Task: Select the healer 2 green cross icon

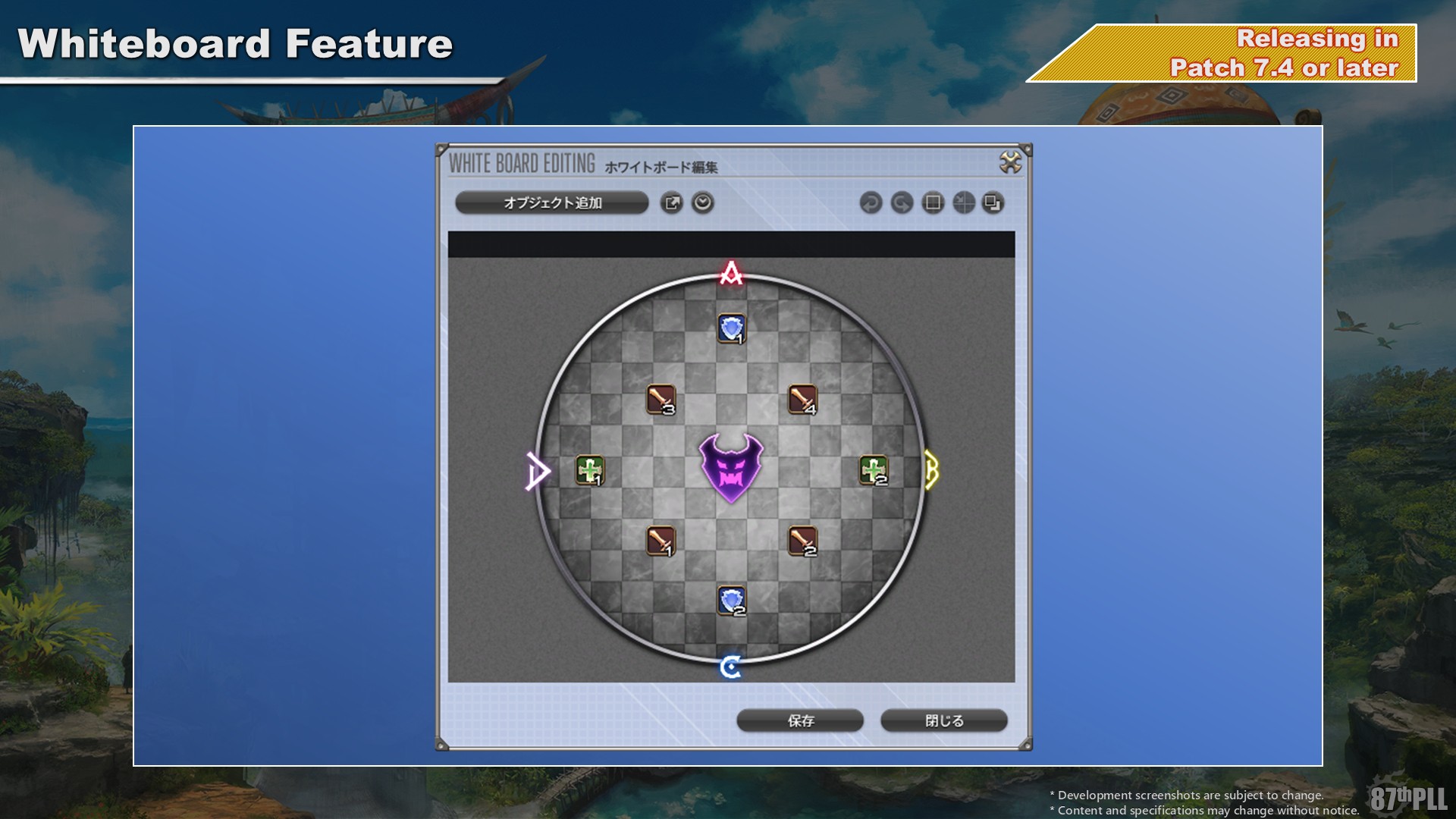Action: click(x=873, y=470)
